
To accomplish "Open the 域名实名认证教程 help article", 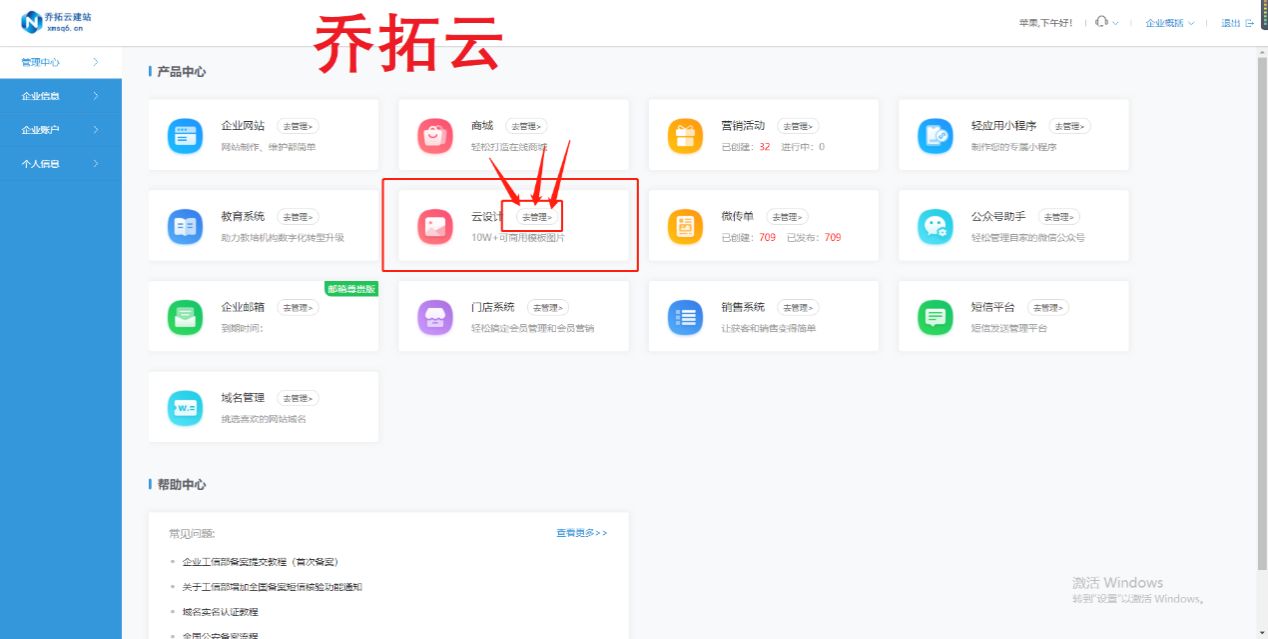I will click(221, 611).
